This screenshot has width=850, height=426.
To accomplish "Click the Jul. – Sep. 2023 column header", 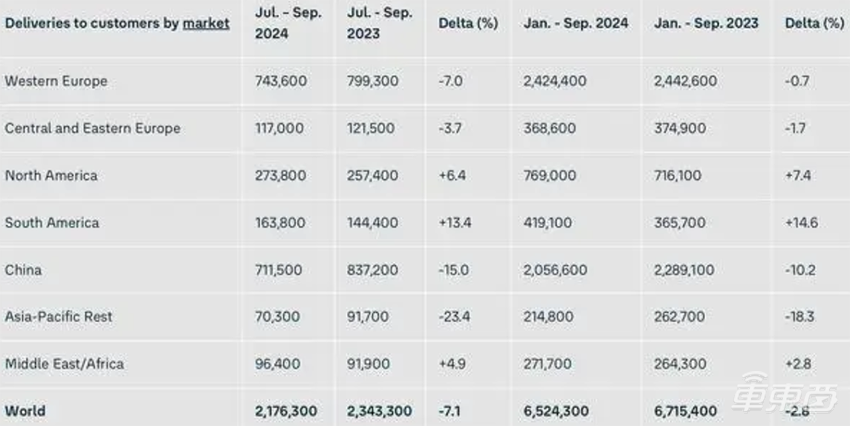I will point(379,23).
